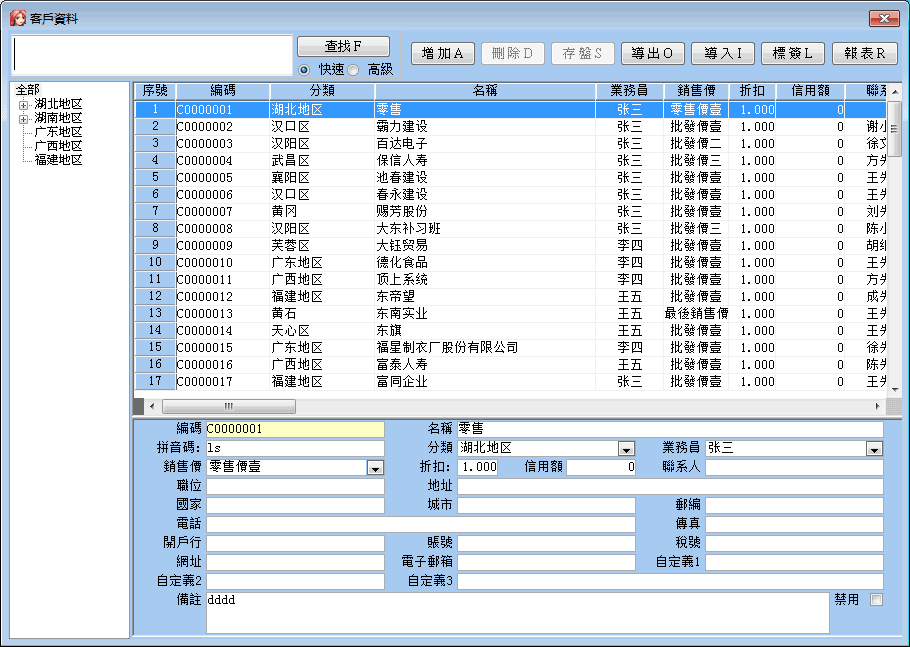Open the 業務員 salesperson dropdown
Image resolution: width=910 pixels, height=647 pixels.
point(873,449)
